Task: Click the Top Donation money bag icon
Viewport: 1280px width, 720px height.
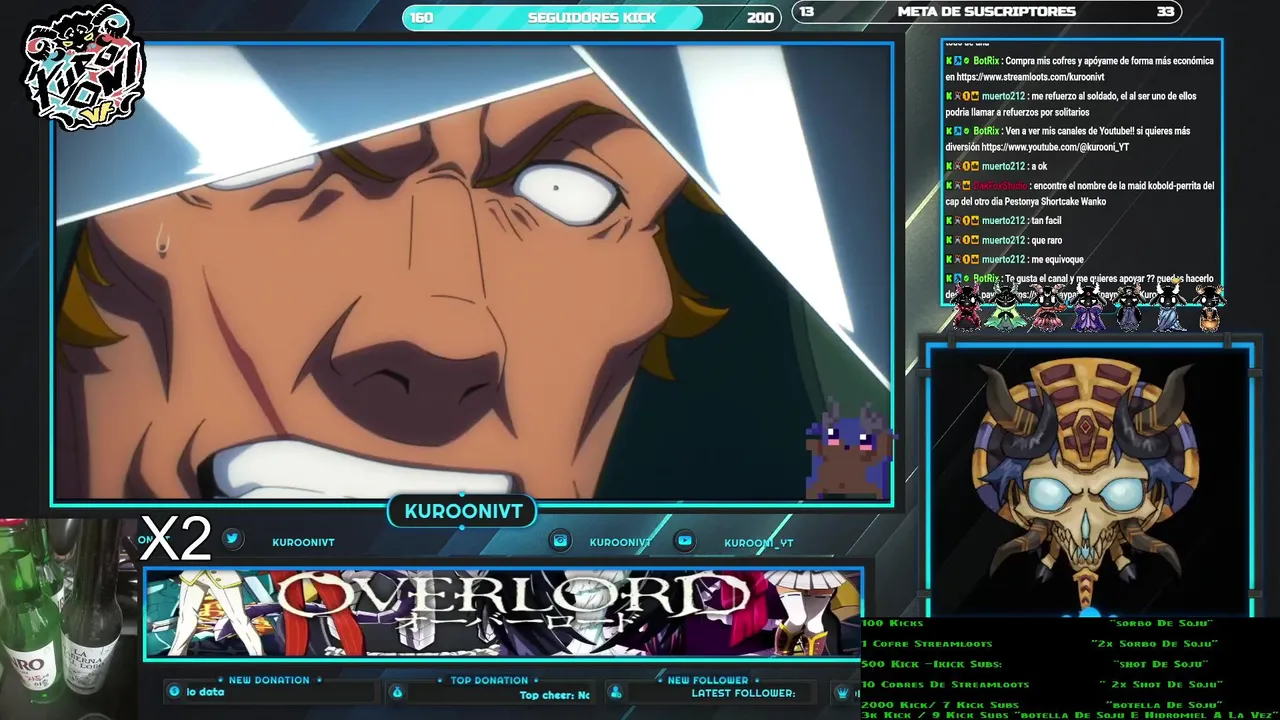Action: (397, 692)
